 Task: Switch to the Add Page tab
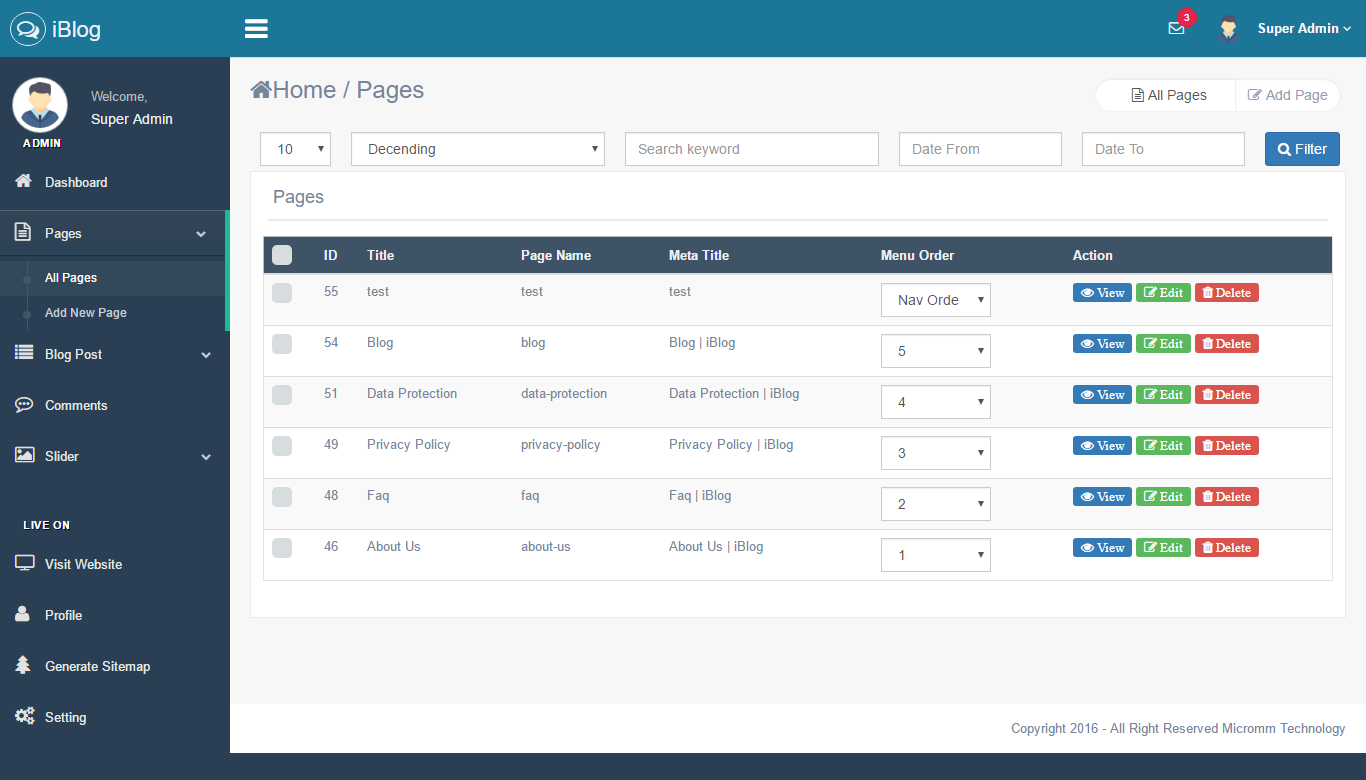(1287, 95)
